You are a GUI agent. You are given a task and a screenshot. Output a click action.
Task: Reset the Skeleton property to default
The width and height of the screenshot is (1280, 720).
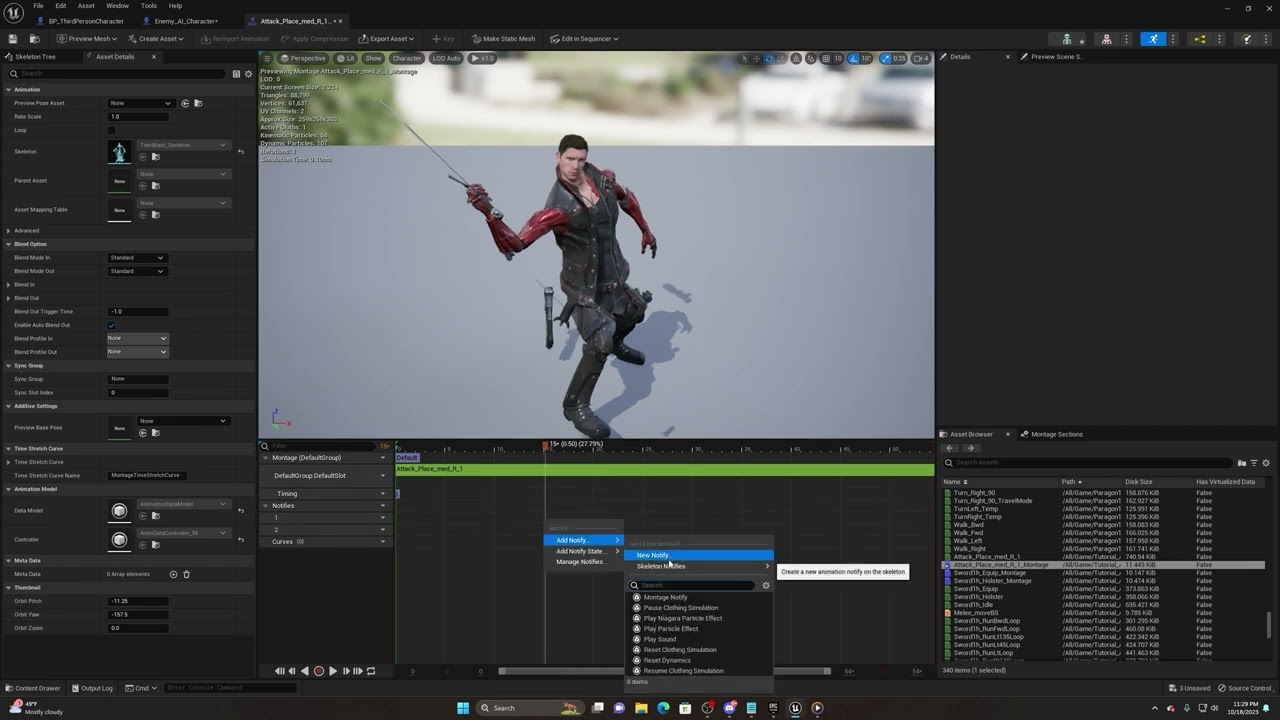[x=240, y=152]
